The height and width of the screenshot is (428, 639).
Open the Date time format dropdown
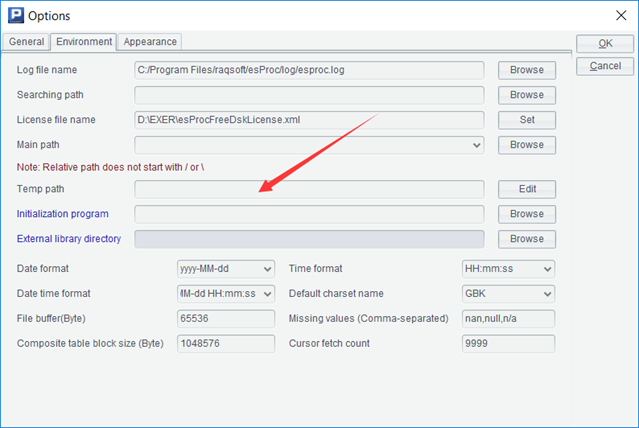tap(266, 294)
